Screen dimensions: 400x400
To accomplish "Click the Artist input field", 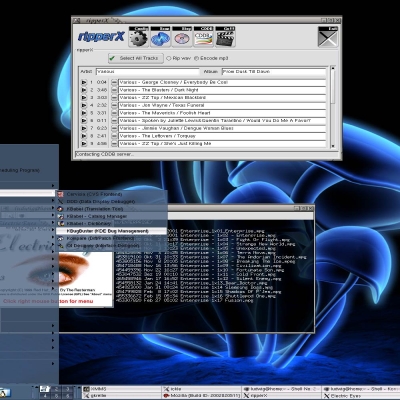I will coord(148,72).
